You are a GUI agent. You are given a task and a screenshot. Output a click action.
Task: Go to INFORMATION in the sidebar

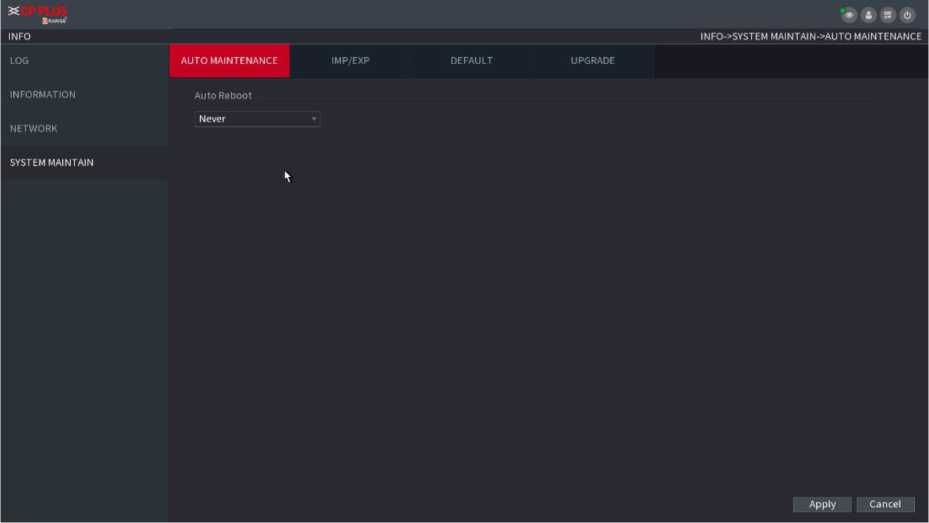click(x=43, y=95)
